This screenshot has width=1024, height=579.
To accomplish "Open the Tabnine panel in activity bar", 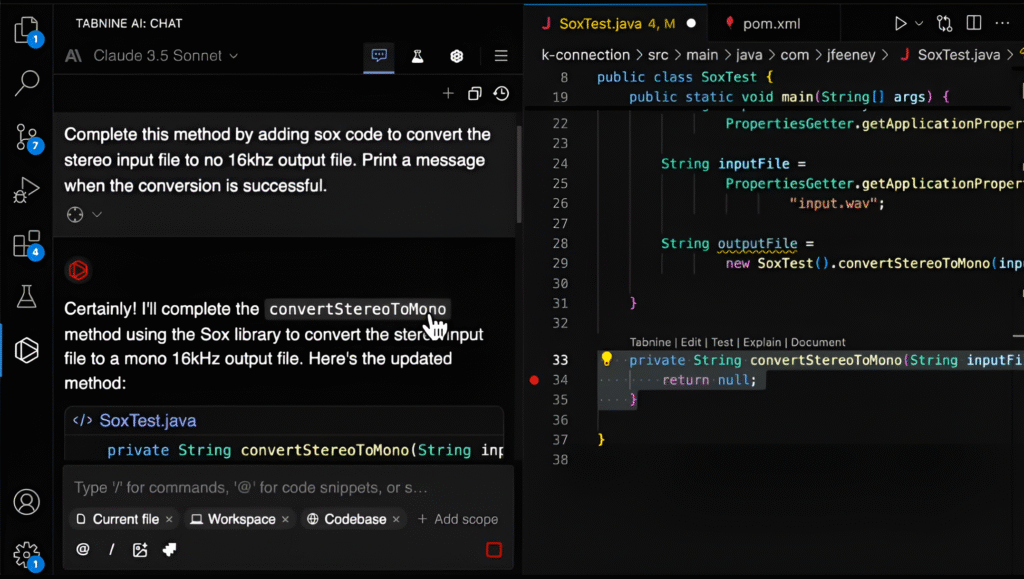I will coord(26,351).
